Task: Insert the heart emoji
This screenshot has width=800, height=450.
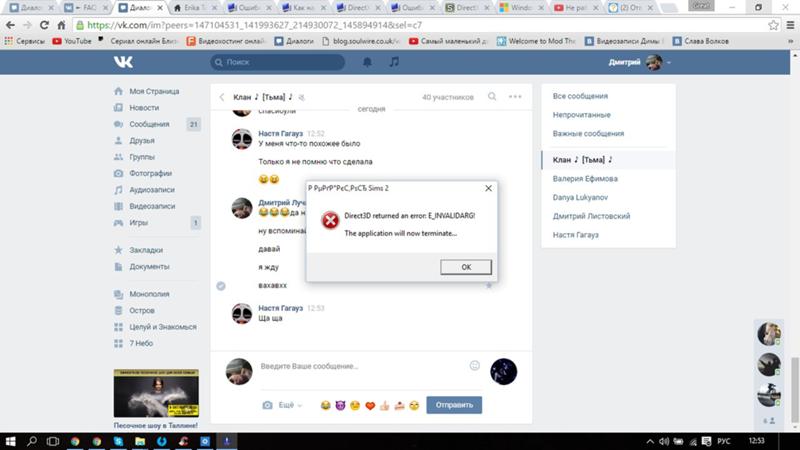Action: click(370, 406)
